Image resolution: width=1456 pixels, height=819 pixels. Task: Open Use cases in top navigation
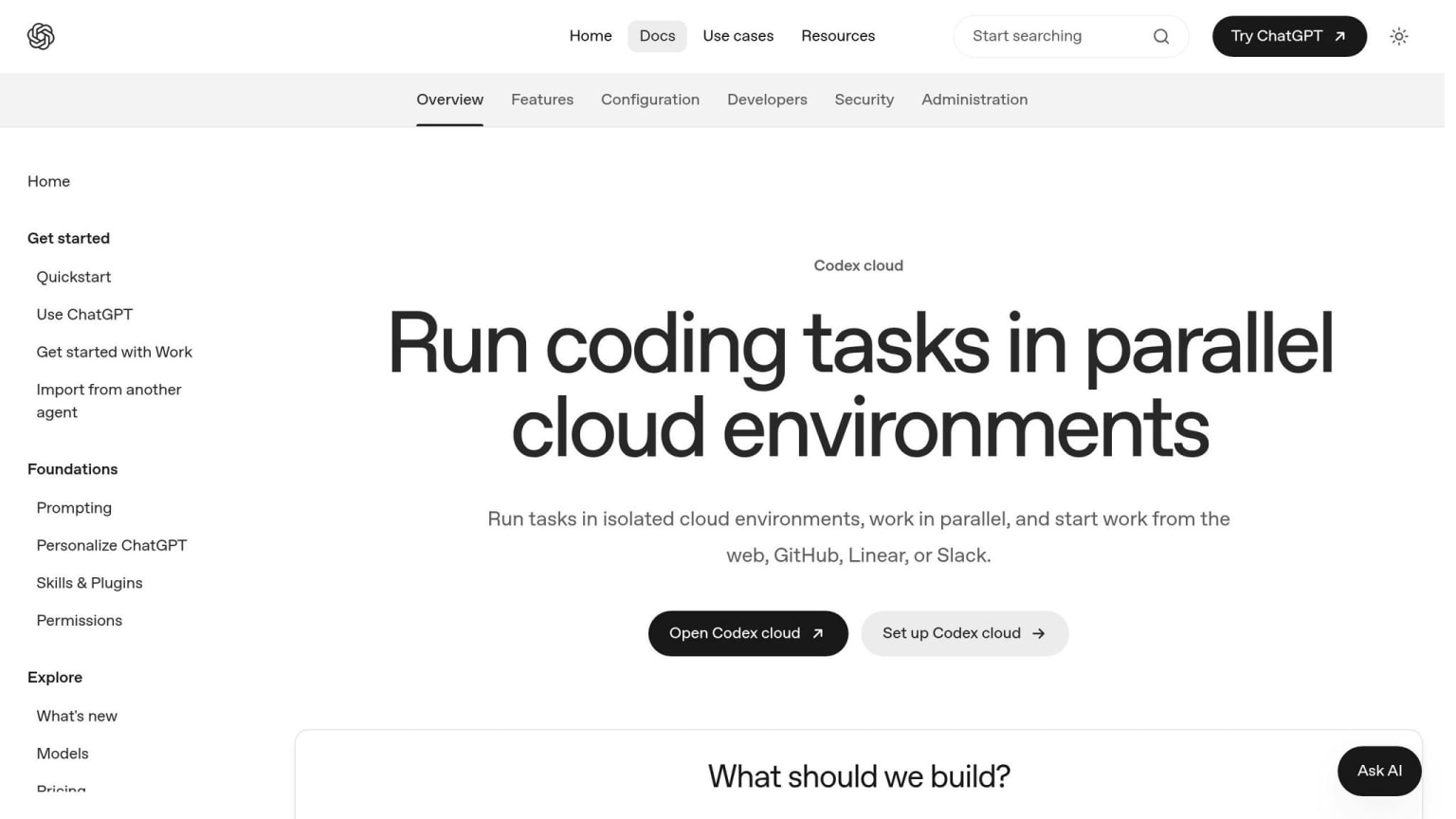(x=738, y=36)
